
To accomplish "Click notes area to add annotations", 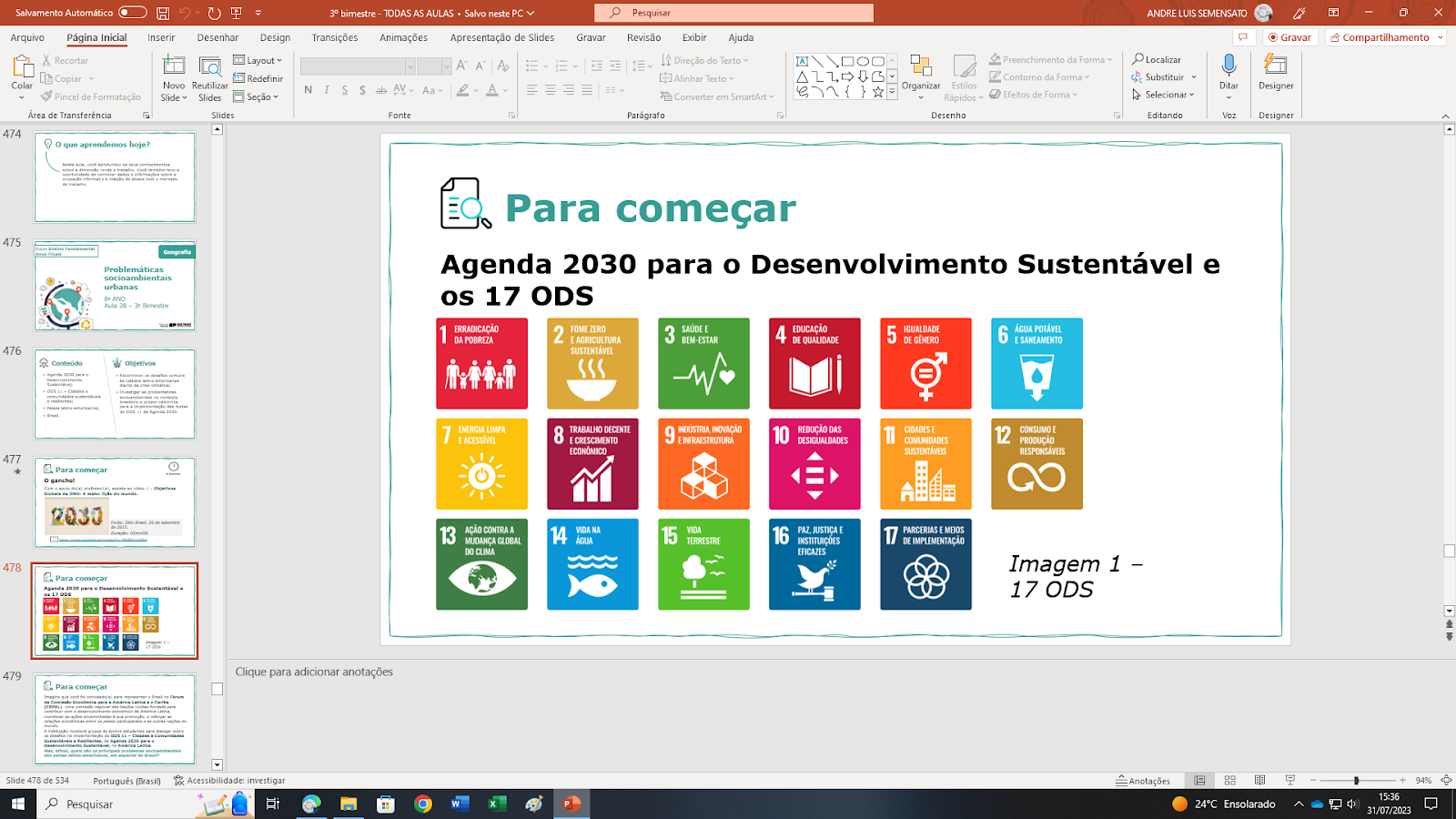I will [314, 672].
